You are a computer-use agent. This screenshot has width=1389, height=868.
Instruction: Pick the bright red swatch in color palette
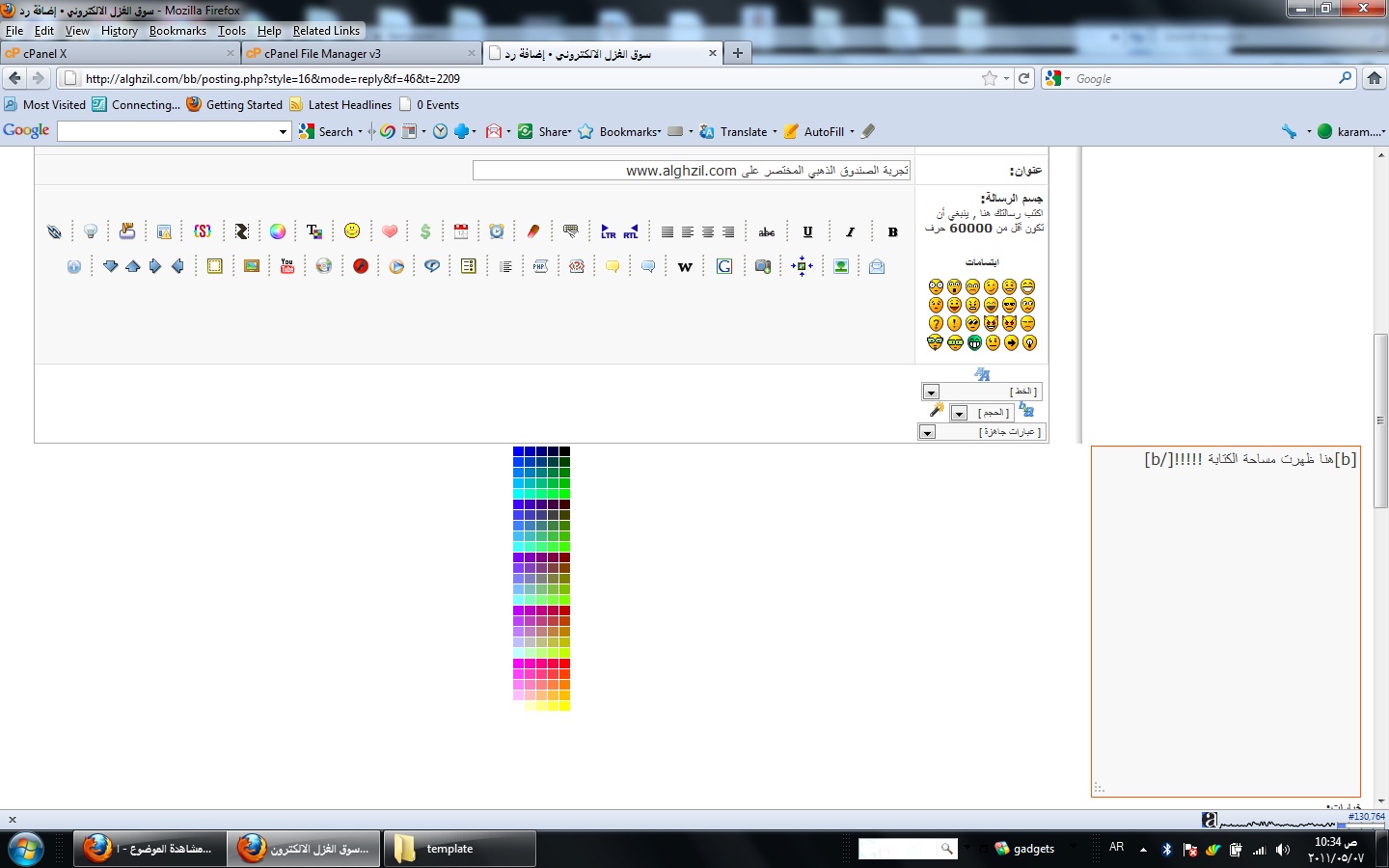point(564,664)
